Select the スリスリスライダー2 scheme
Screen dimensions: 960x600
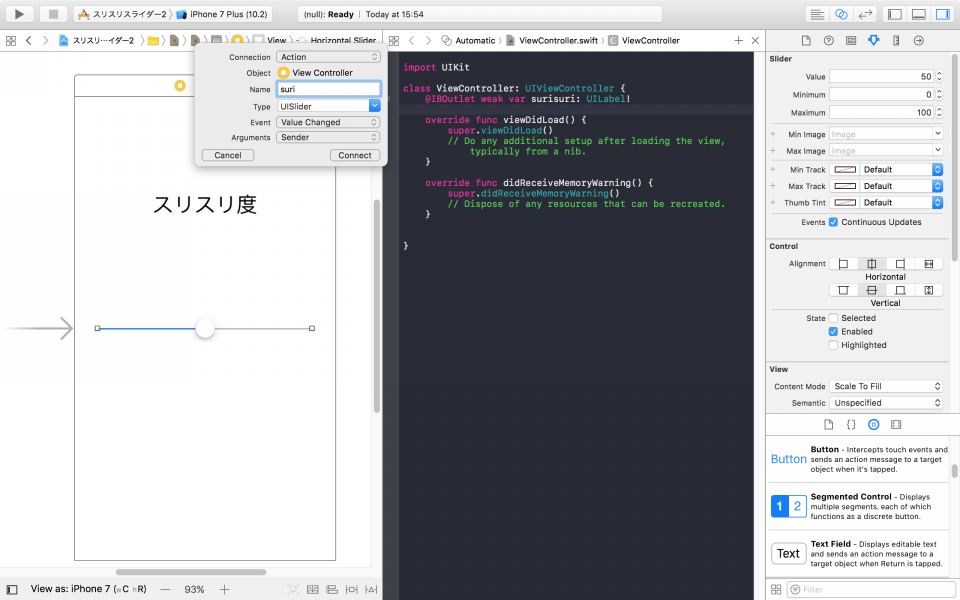pos(122,14)
